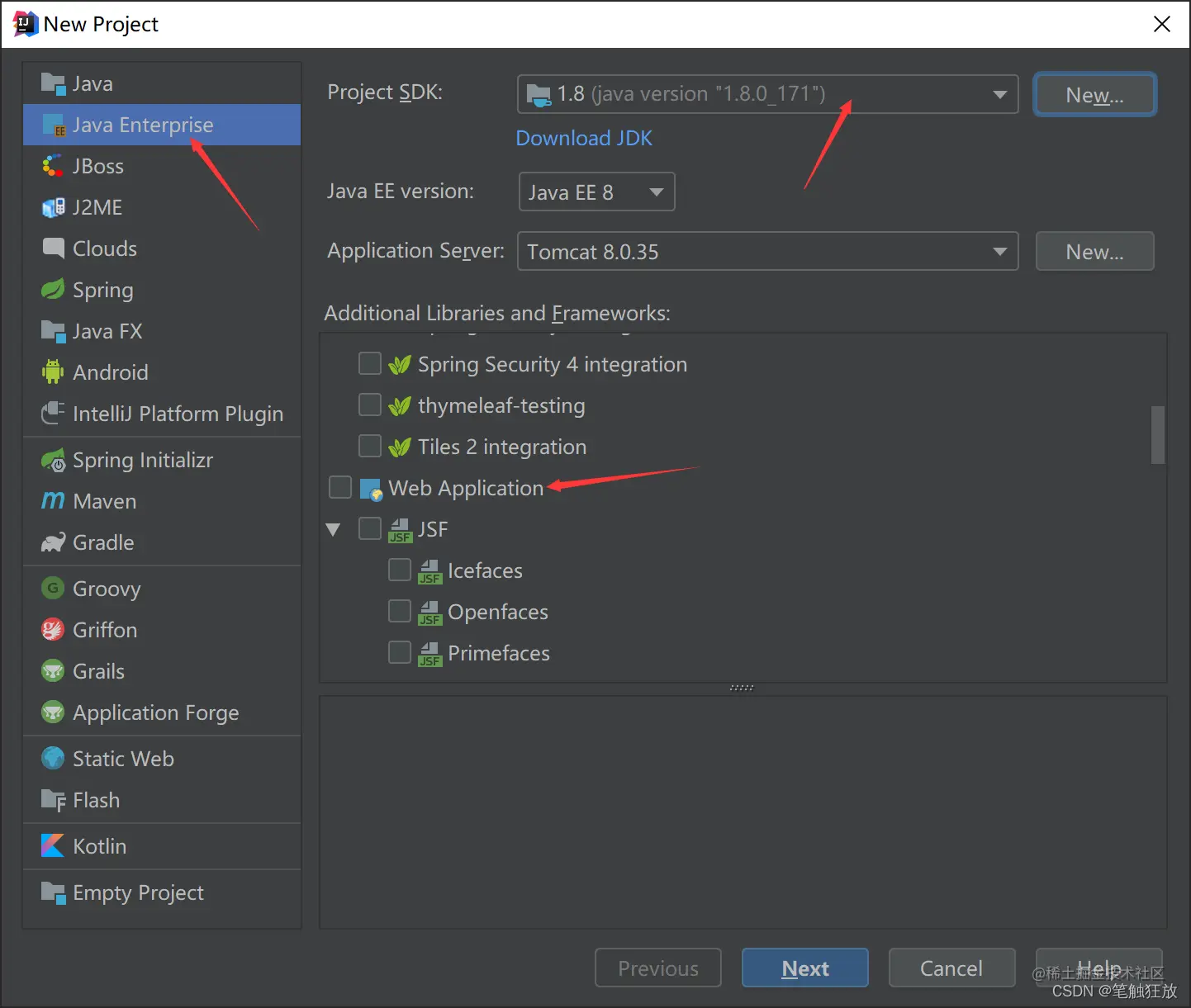
Task: Select Java Enterprise project type
Action: tap(162, 125)
